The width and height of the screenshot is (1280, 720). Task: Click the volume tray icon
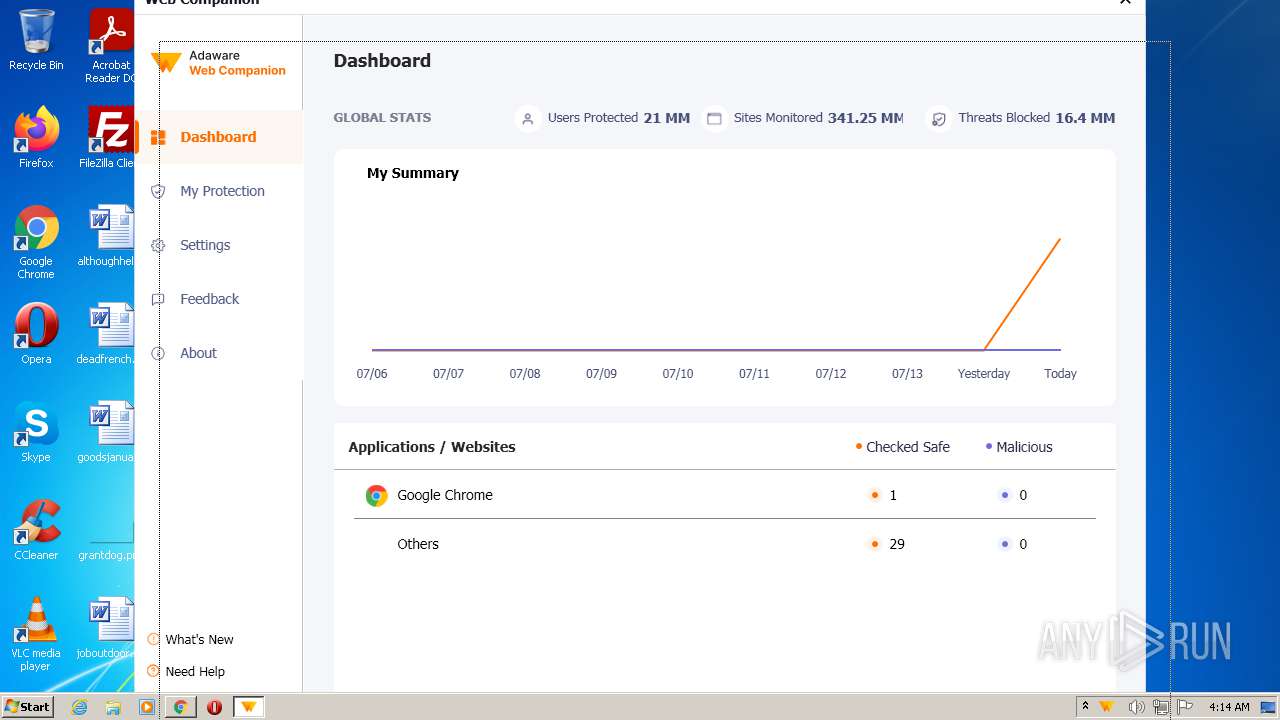pos(1136,707)
